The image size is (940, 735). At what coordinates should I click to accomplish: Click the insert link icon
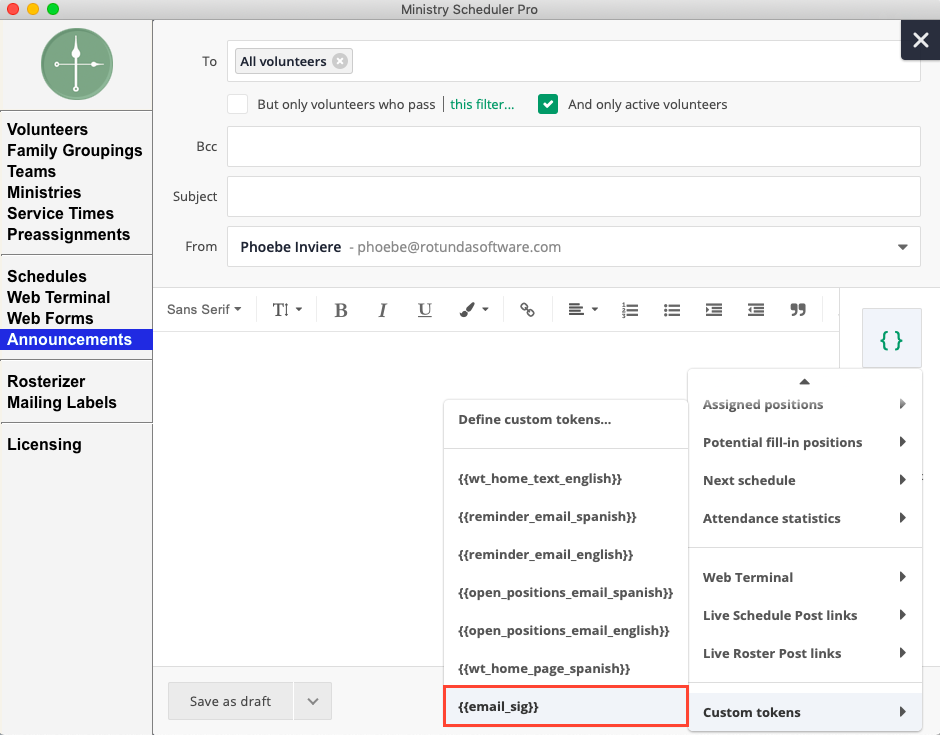(x=527, y=310)
